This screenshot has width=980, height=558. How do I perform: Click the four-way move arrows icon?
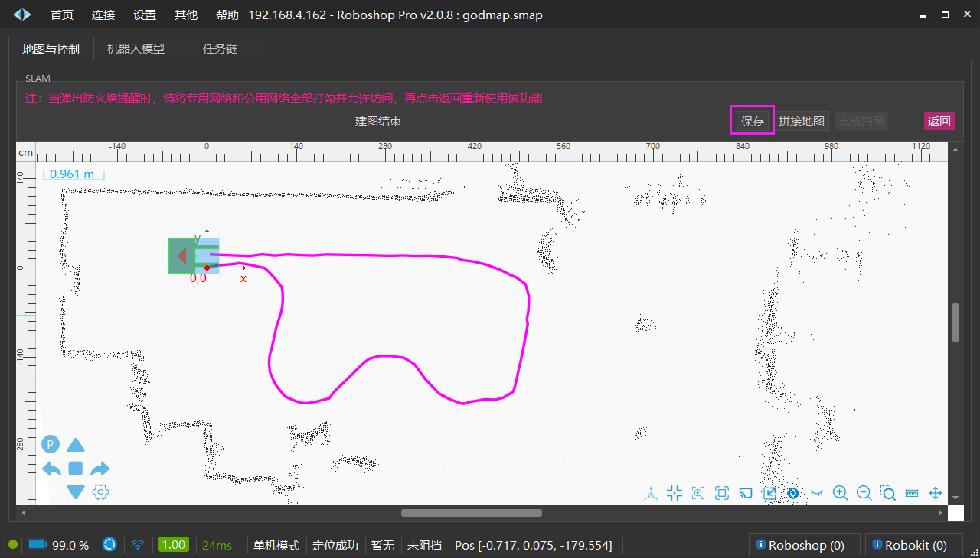[936, 493]
